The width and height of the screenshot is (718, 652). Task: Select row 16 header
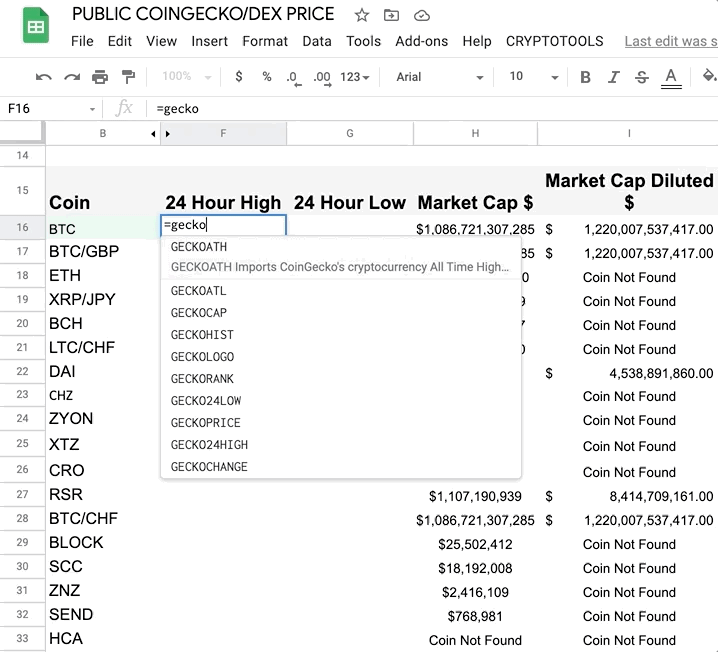click(x=22, y=227)
